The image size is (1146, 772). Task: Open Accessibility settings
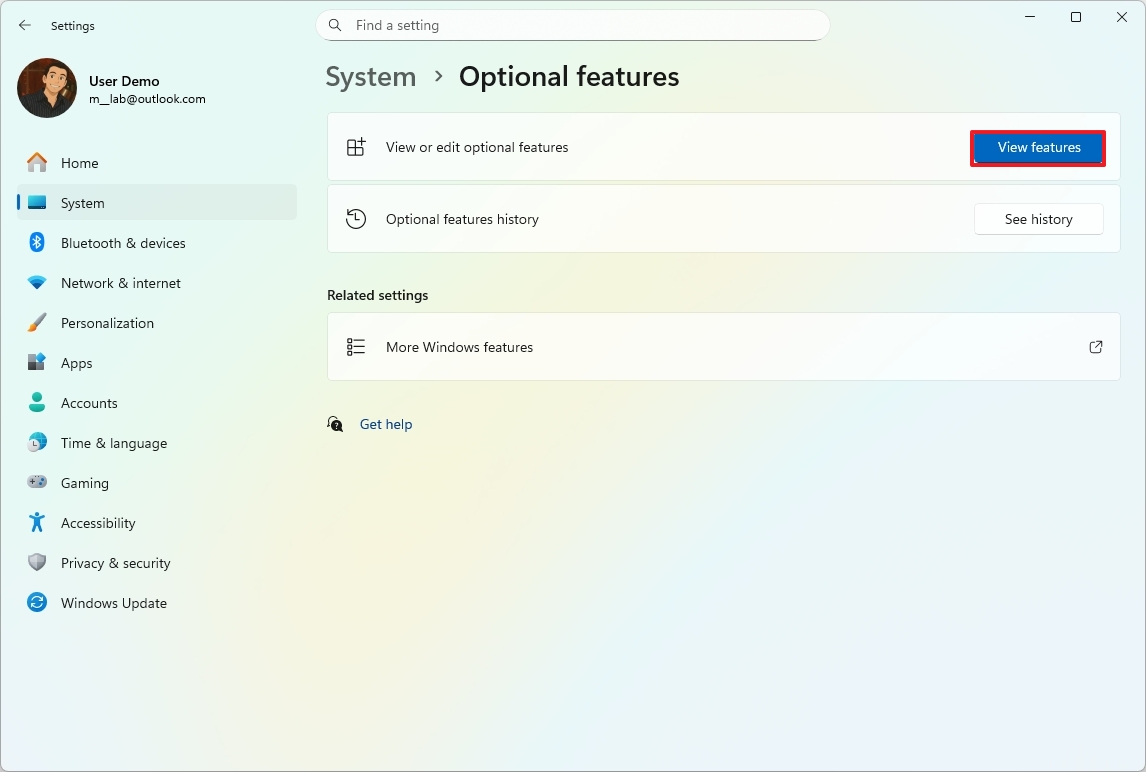(97, 523)
